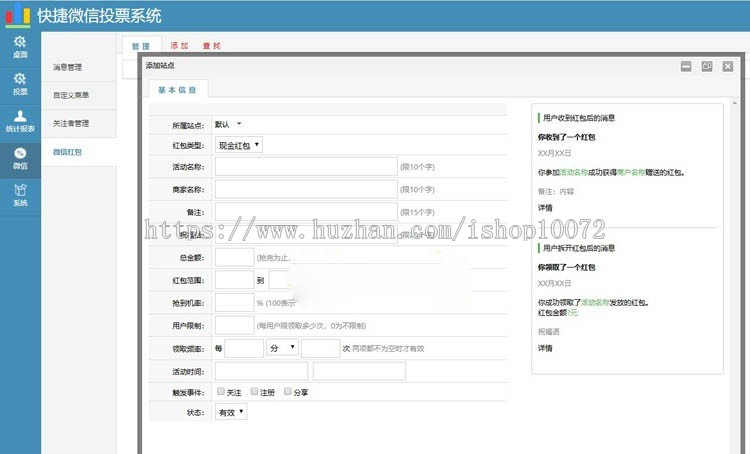The width and height of the screenshot is (750, 454).
Task: Select the 基本信息 tab
Action: click(x=177, y=89)
